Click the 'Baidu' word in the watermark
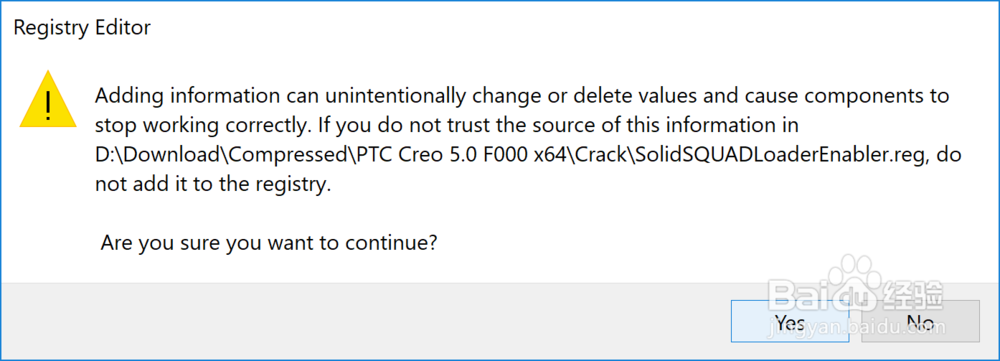 point(826,297)
